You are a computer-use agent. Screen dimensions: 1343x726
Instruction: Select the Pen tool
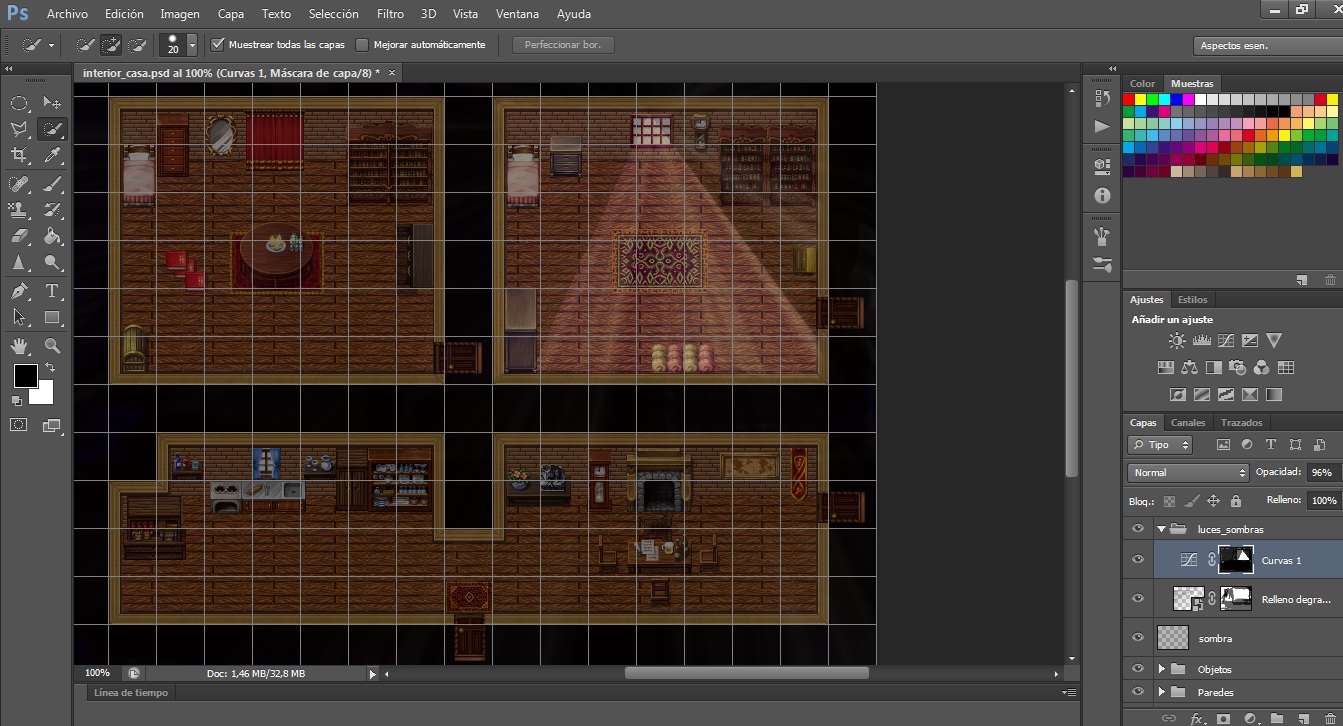point(19,291)
